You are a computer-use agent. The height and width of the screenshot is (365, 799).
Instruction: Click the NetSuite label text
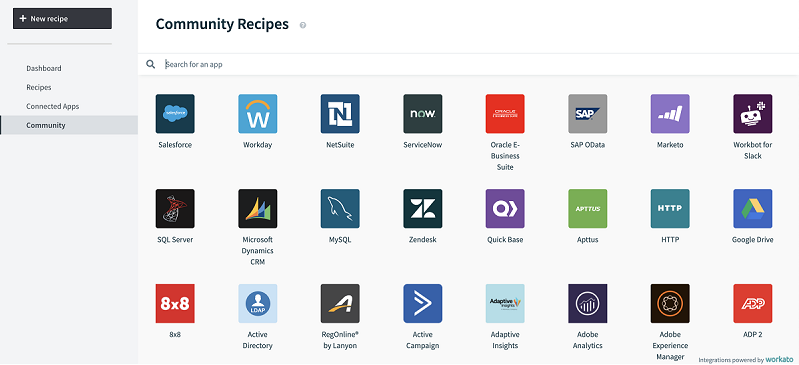tap(340, 145)
